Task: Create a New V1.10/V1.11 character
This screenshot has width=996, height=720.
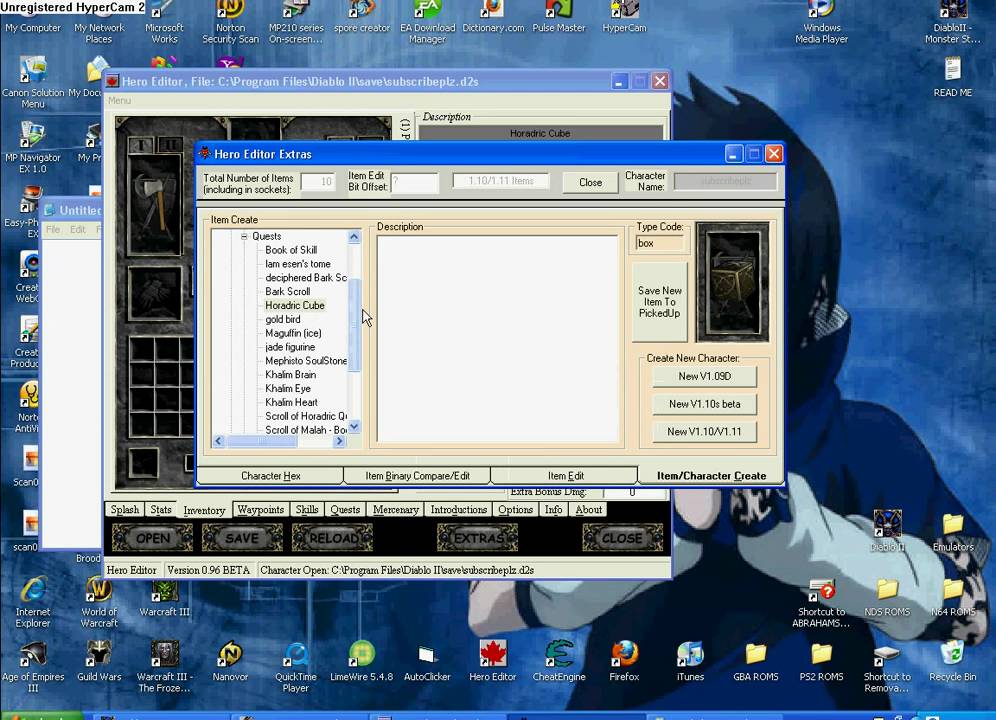Action: coord(704,431)
